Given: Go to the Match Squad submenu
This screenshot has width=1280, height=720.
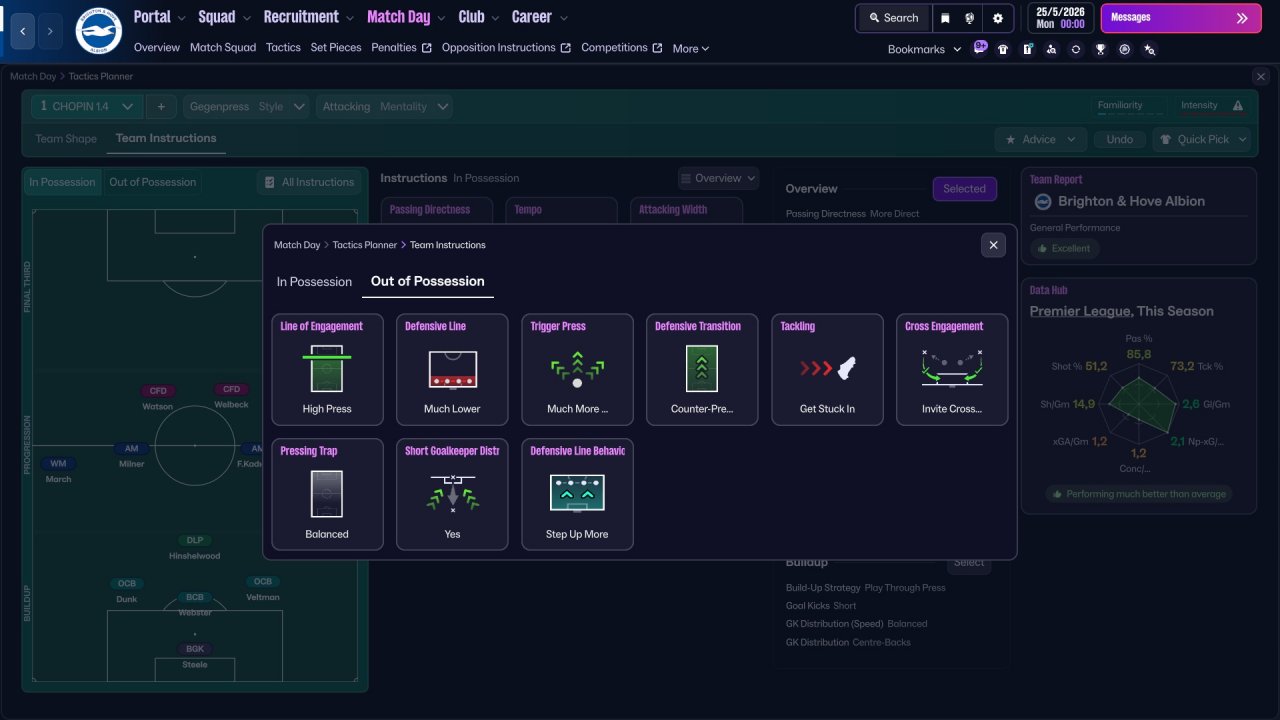Looking at the screenshot, I should coord(223,47).
